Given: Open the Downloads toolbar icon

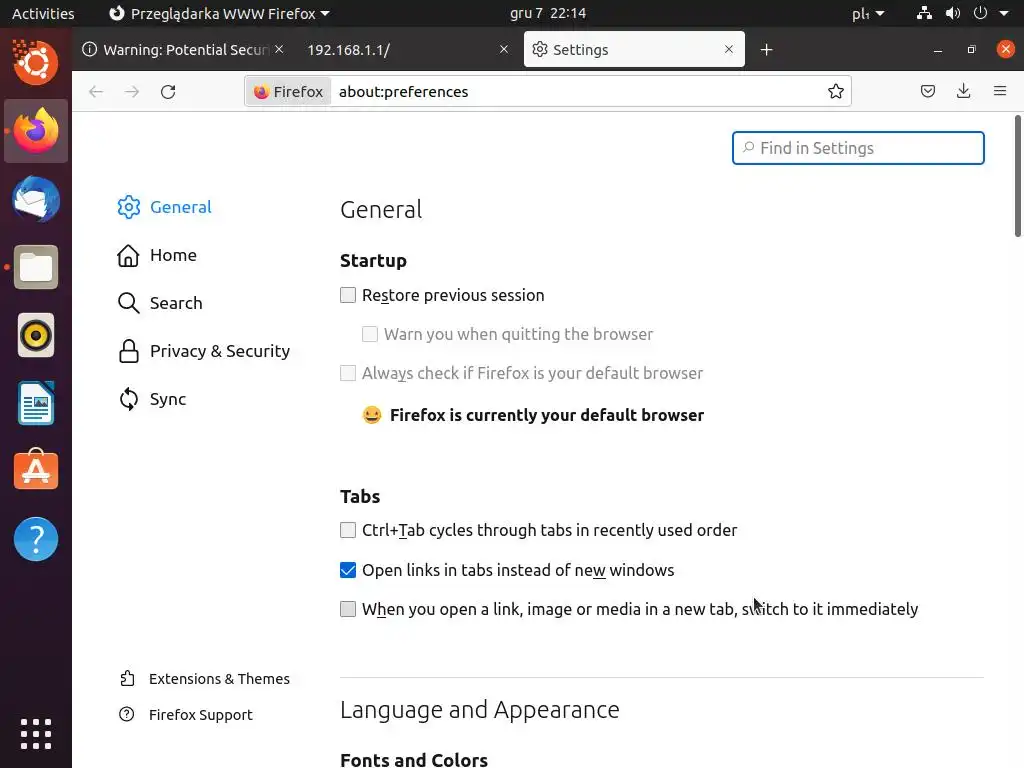Looking at the screenshot, I should (x=963, y=92).
